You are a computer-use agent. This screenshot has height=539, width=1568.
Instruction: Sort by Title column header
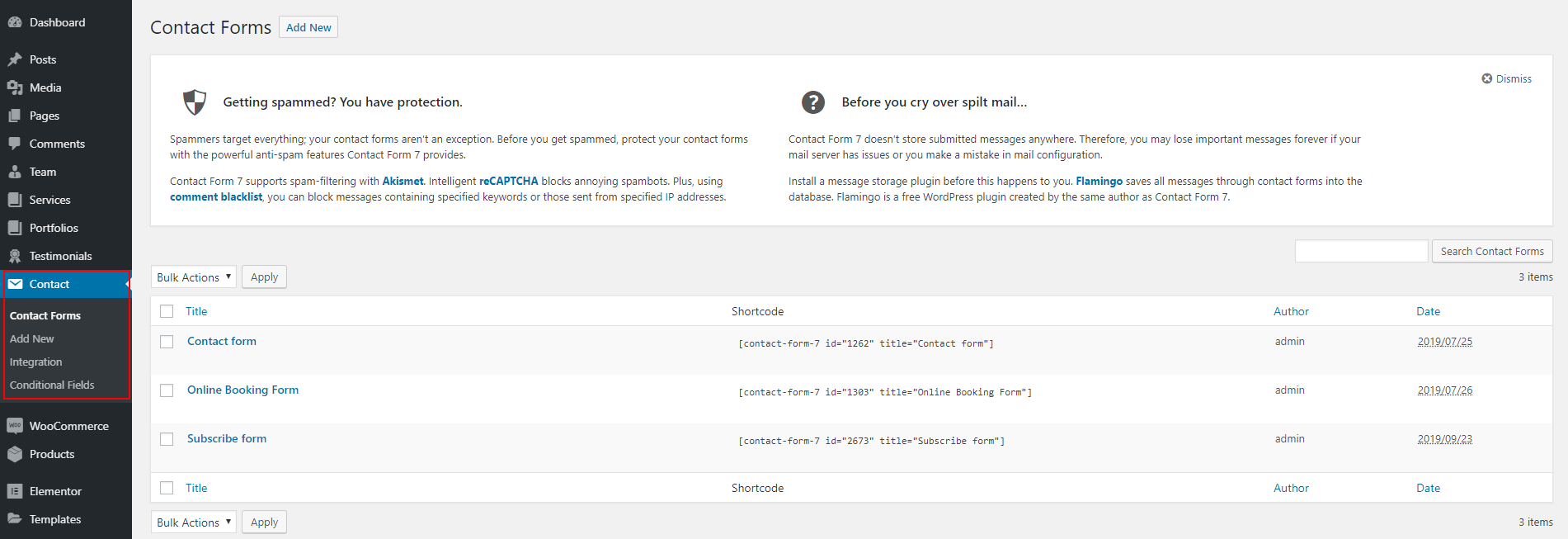(196, 311)
